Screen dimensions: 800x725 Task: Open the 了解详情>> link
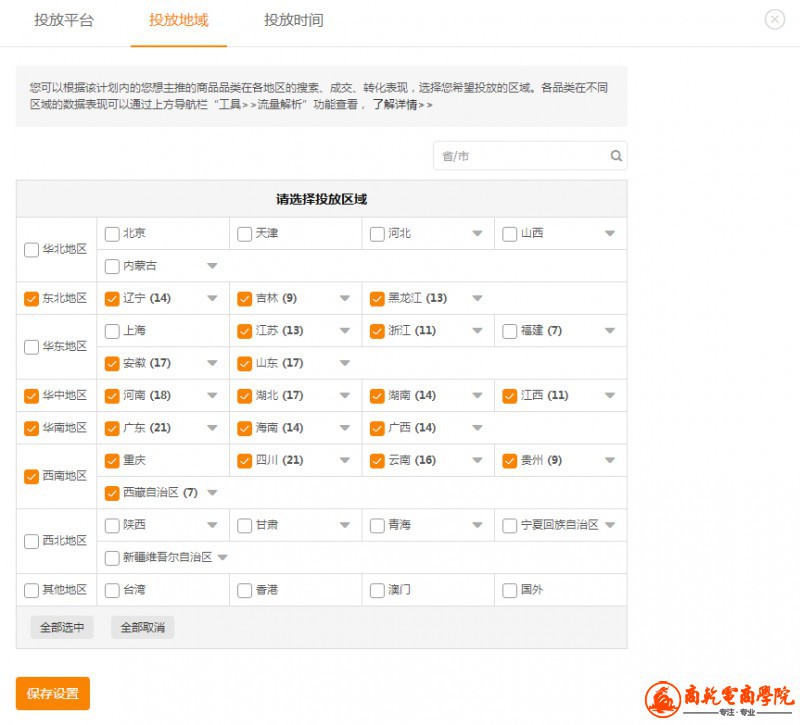tap(402, 104)
